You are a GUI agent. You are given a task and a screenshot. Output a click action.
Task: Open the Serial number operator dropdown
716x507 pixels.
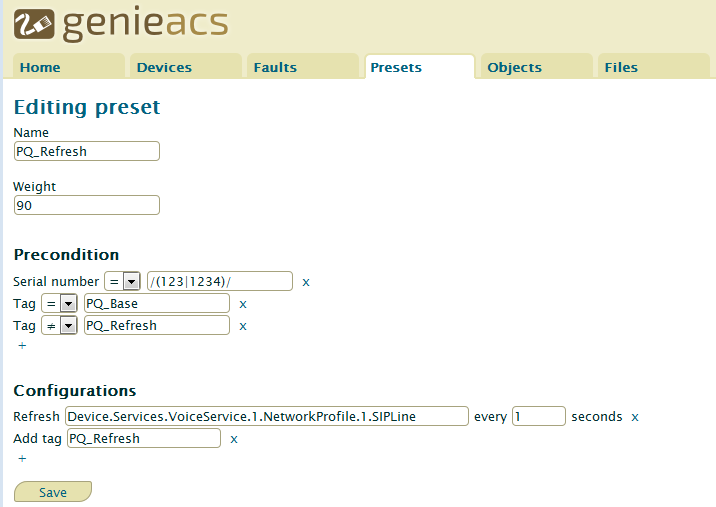tap(122, 281)
